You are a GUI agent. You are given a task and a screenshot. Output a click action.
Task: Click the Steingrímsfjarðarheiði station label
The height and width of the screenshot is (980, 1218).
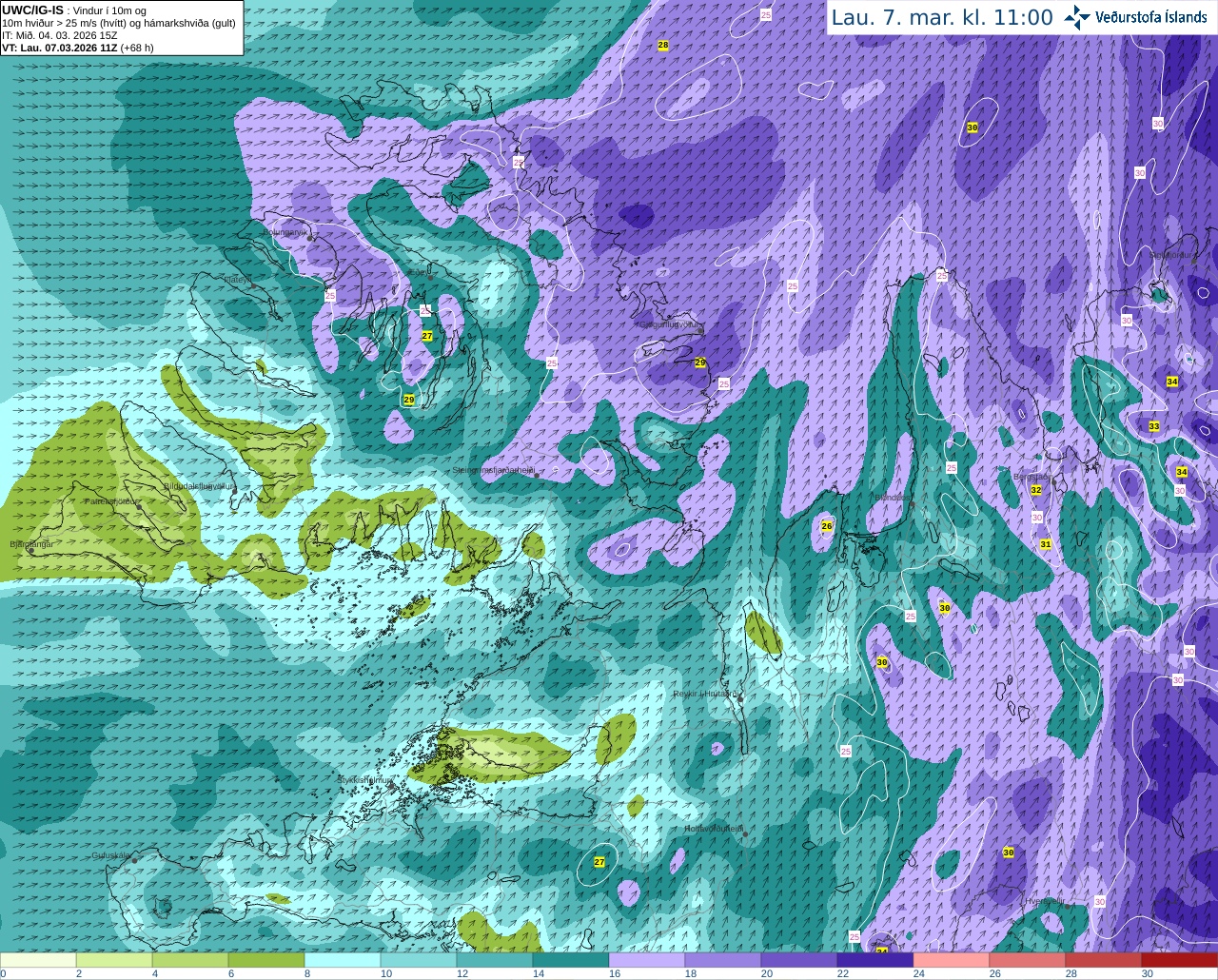492,469
